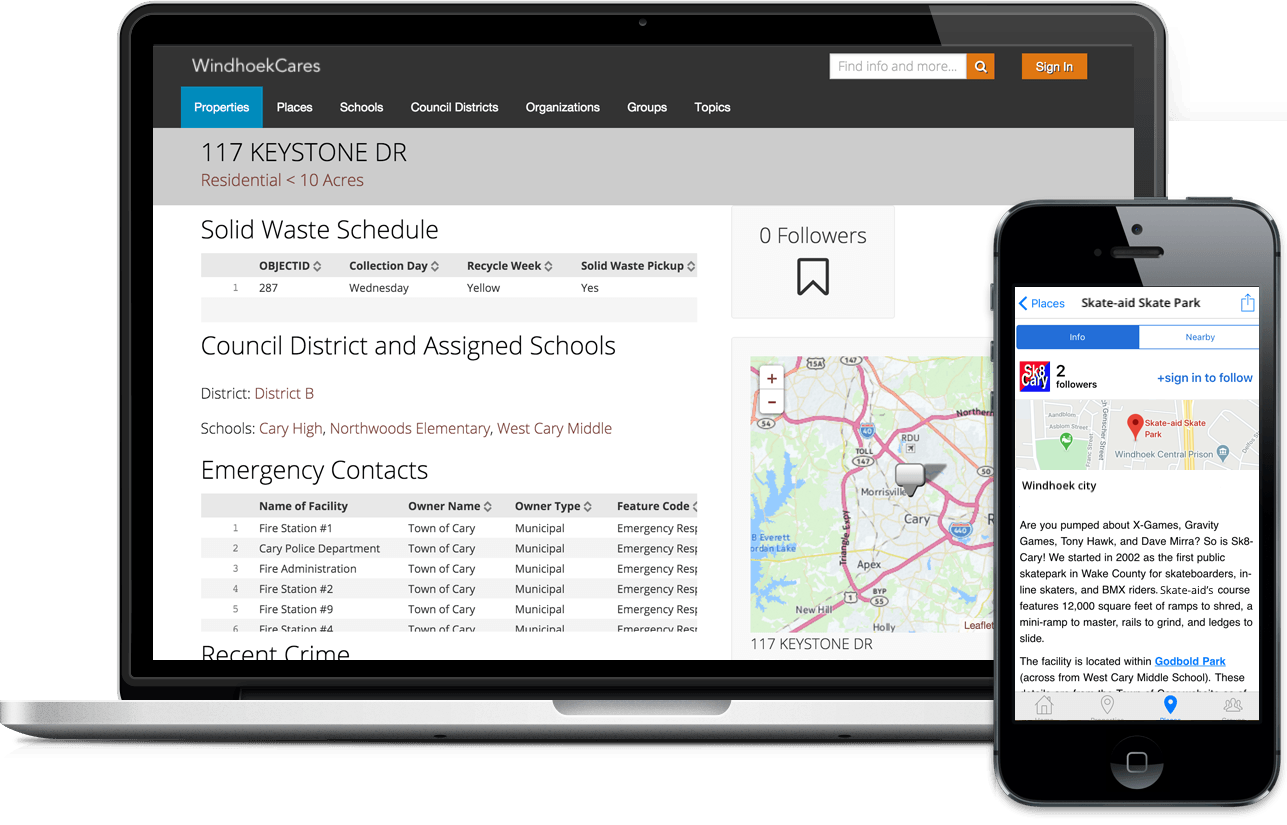
Task: Click the Sign In button
Action: tap(1054, 67)
